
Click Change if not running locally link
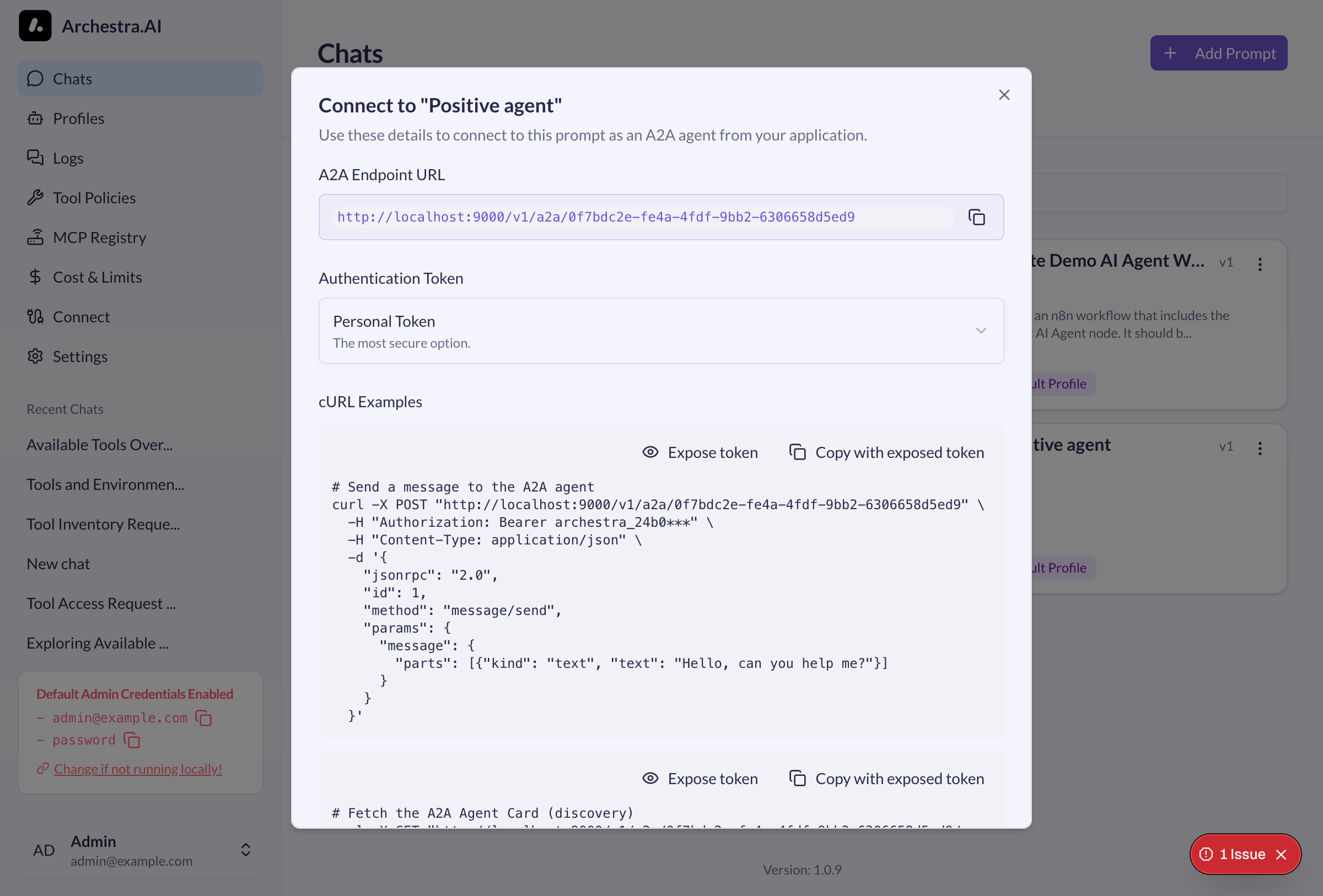(138, 769)
